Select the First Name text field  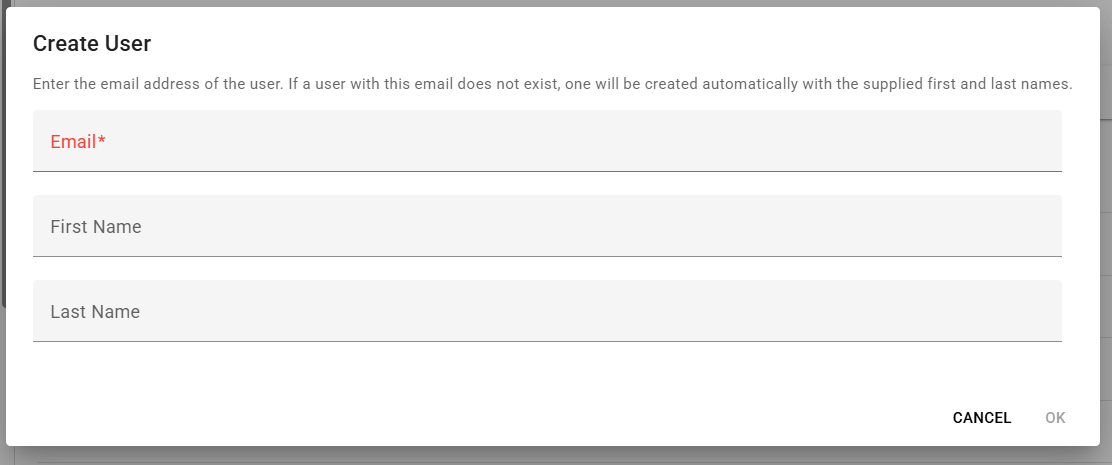pyautogui.click(x=547, y=226)
